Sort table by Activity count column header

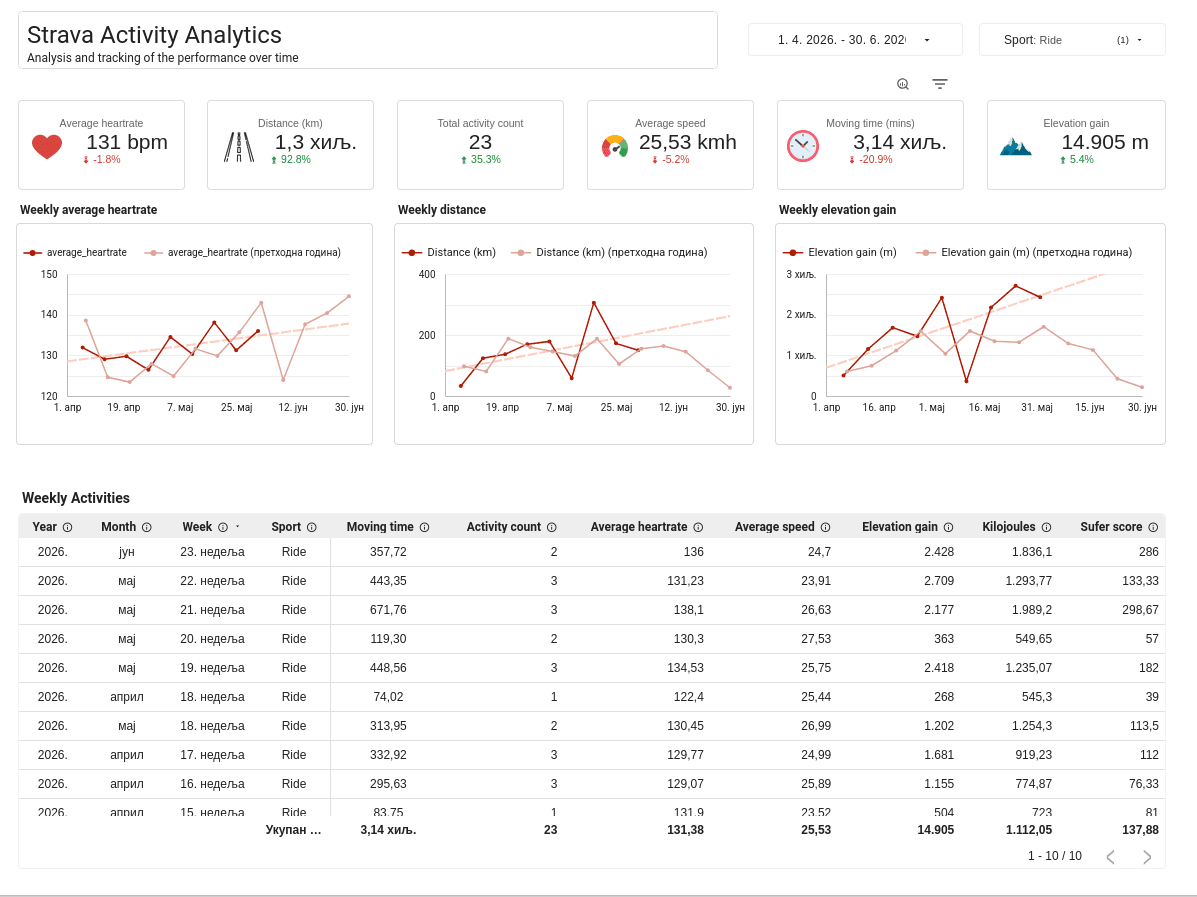click(x=504, y=527)
